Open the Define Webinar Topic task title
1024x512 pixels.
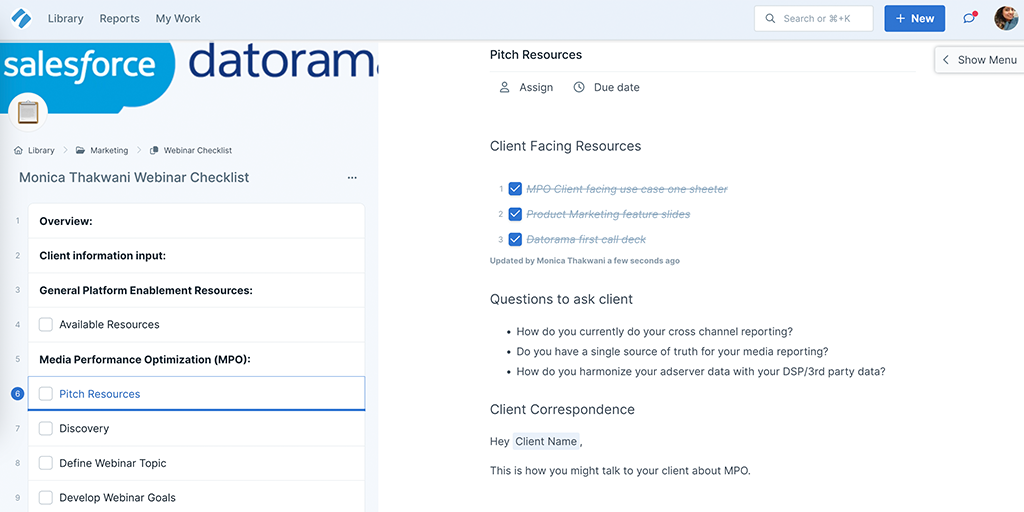112,463
